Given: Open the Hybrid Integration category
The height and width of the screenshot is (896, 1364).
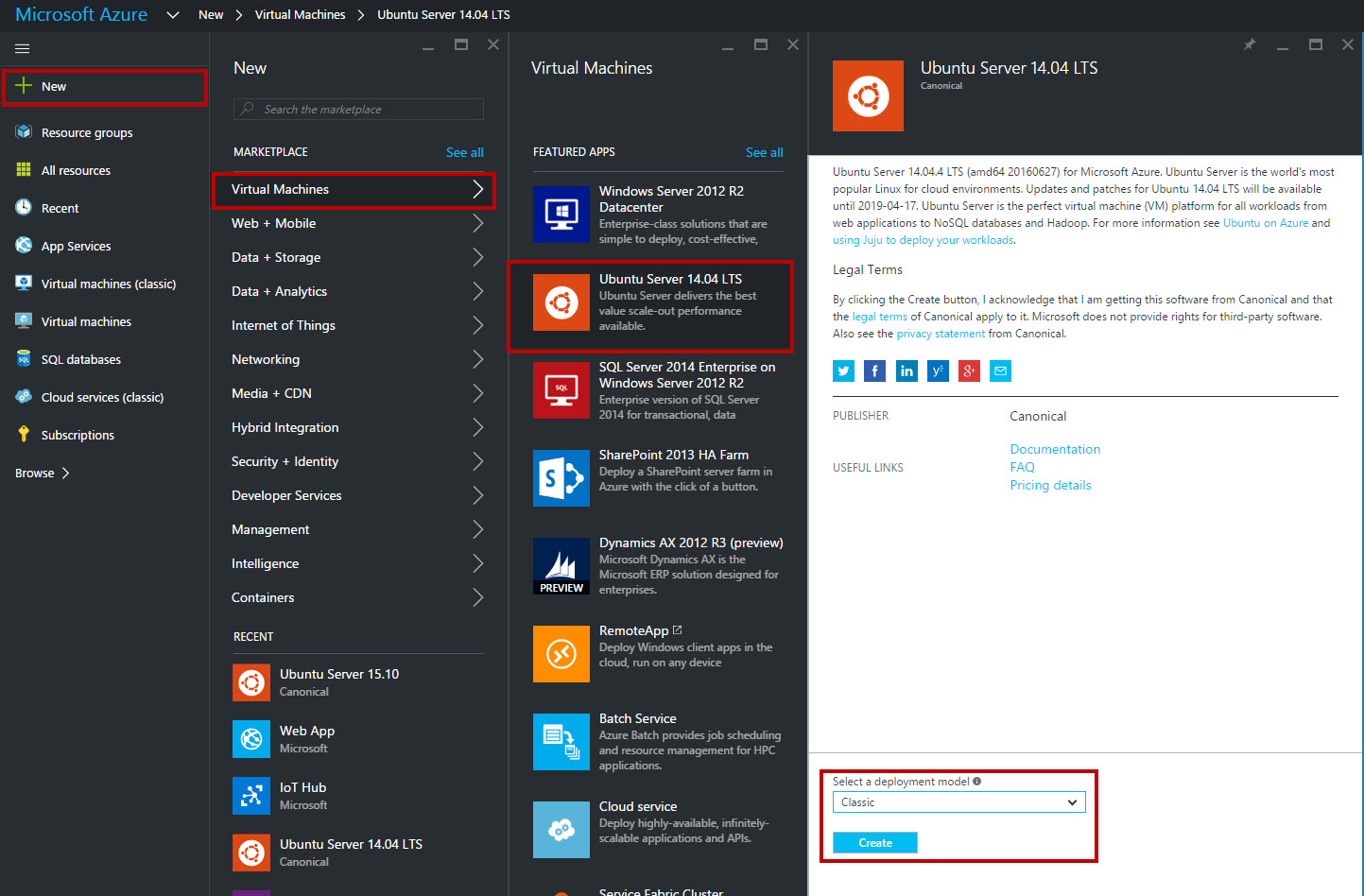Looking at the screenshot, I should point(357,427).
